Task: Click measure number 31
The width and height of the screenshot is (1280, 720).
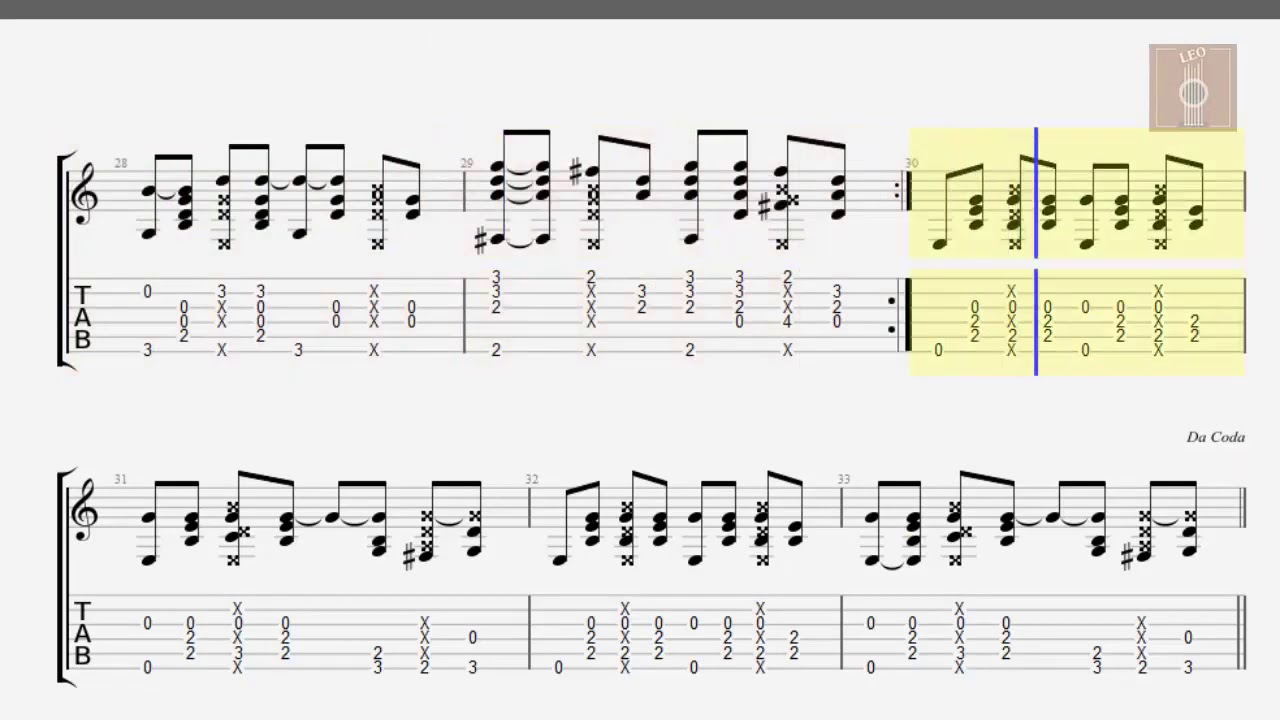Action: point(121,479)
